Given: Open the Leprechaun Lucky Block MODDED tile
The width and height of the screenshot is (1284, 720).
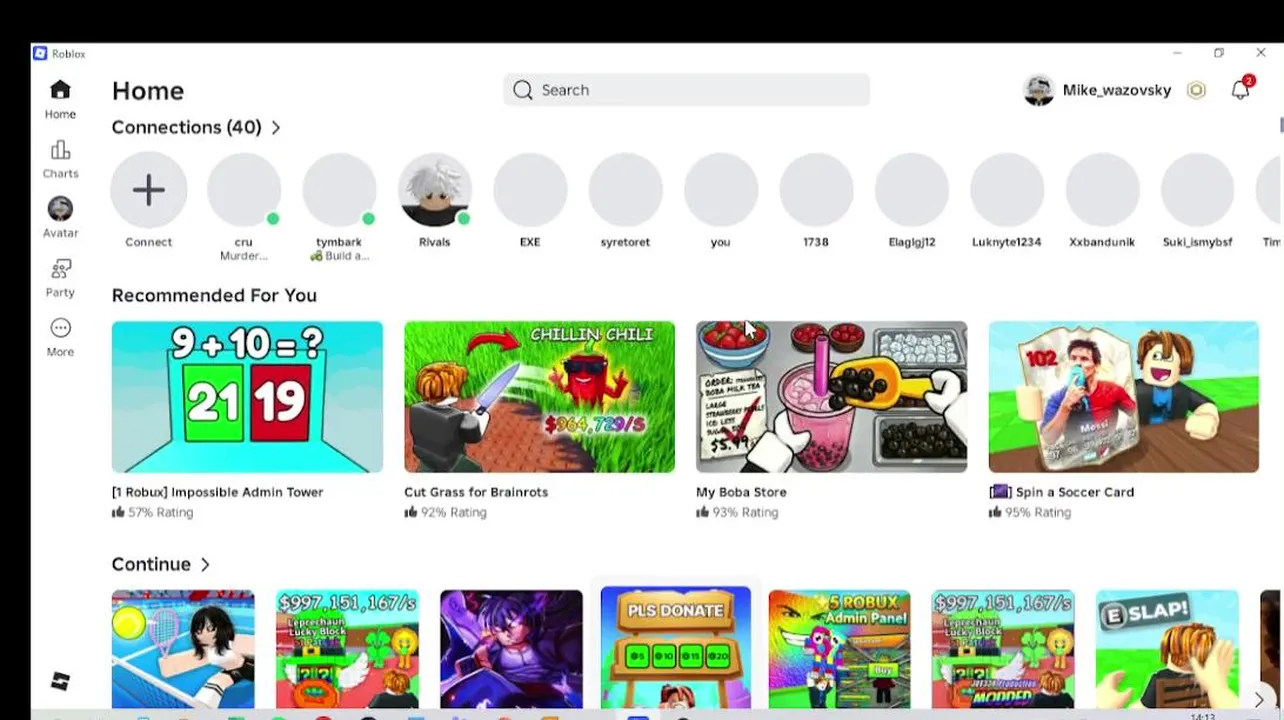Looking at the screenshot, I should click(1003, 649).
